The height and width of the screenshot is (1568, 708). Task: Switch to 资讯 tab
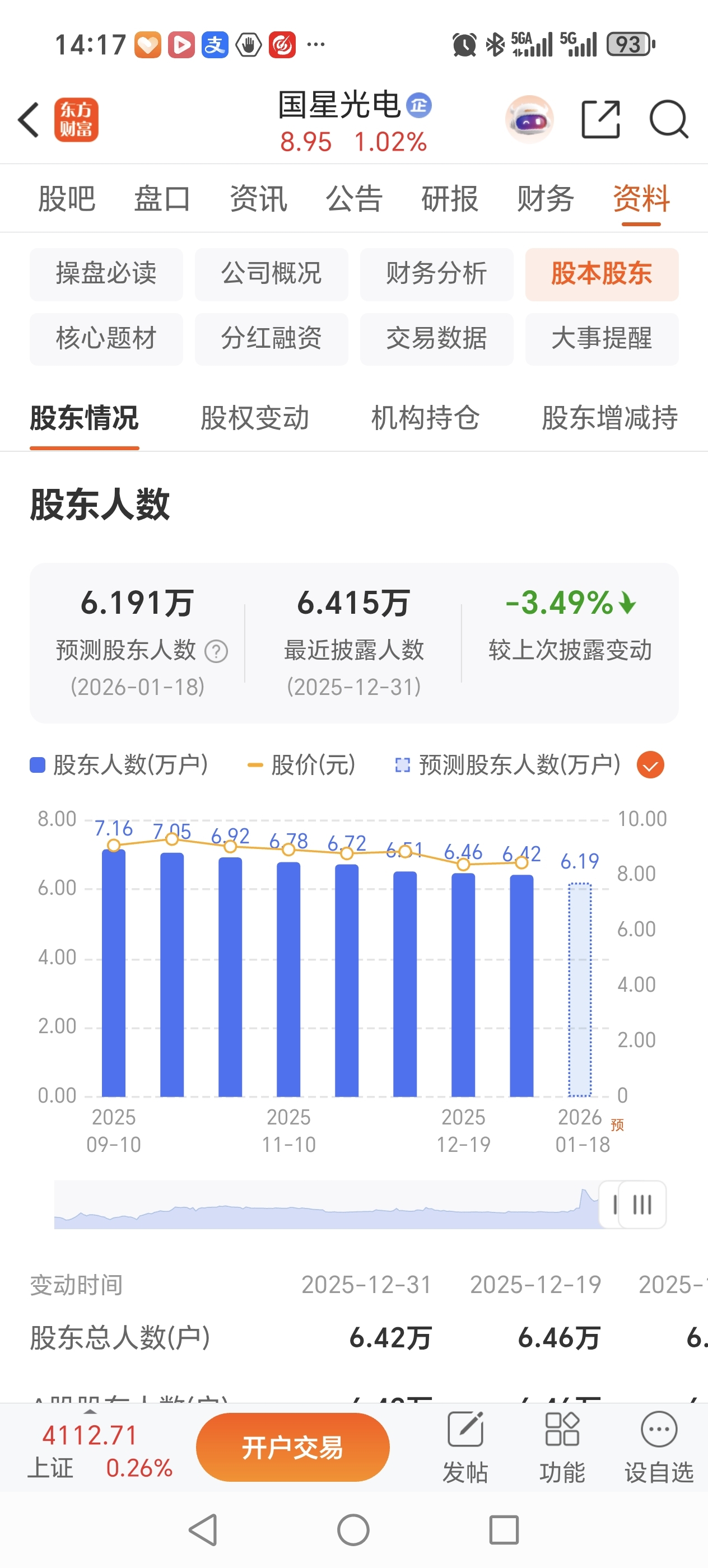[x=258, y=198]
